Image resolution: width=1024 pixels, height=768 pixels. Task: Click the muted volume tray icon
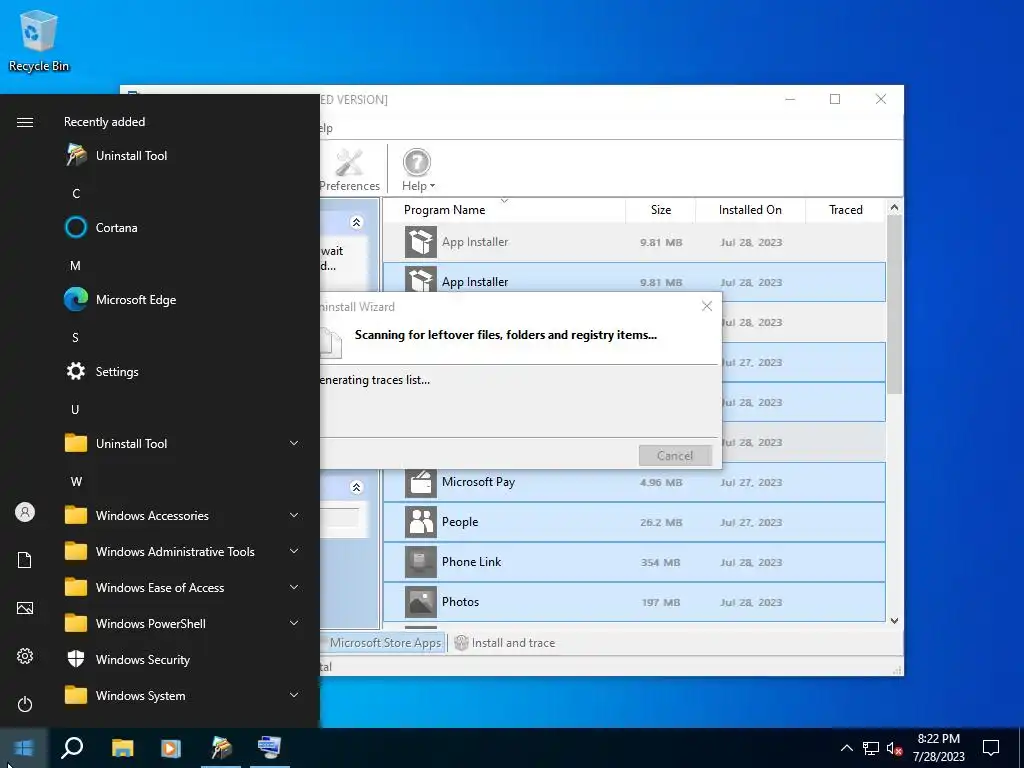[x=894, y=748]
